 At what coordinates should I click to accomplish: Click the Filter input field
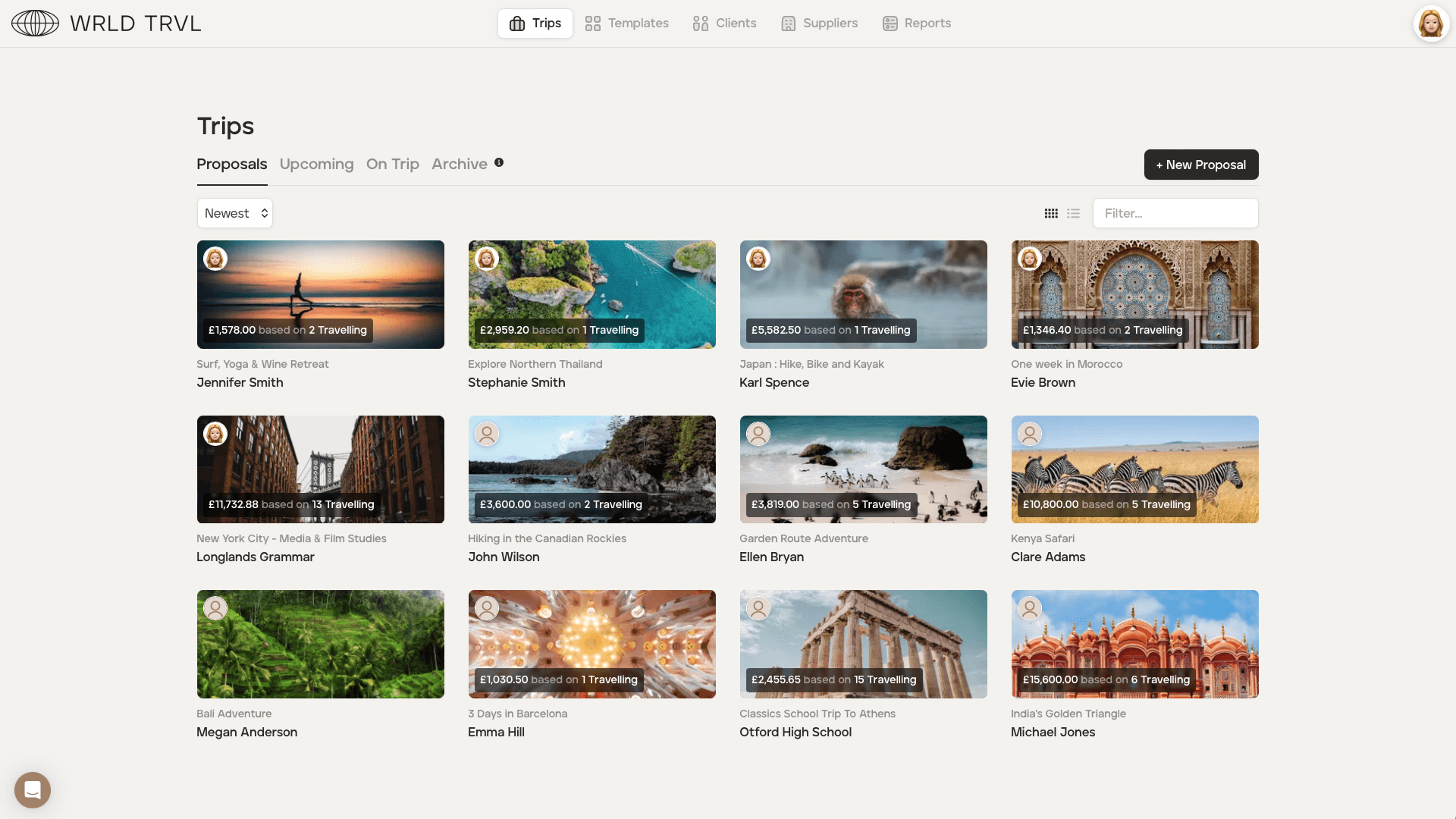click(1175, 213)
